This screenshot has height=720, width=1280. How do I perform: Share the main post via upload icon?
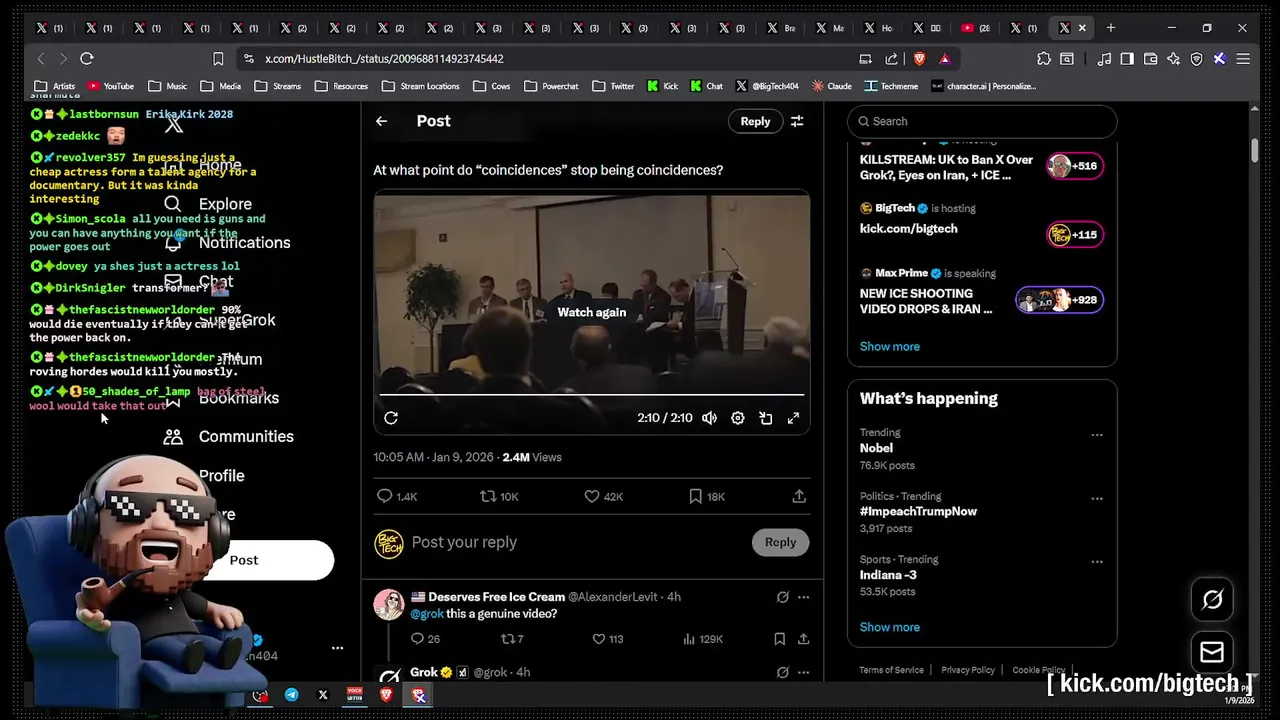click(x=799, y=496)
